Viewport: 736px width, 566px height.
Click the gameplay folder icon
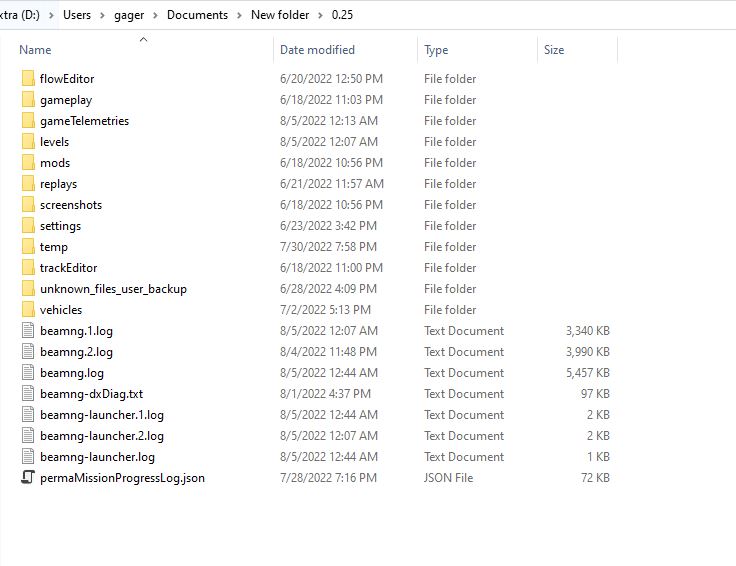28,99
